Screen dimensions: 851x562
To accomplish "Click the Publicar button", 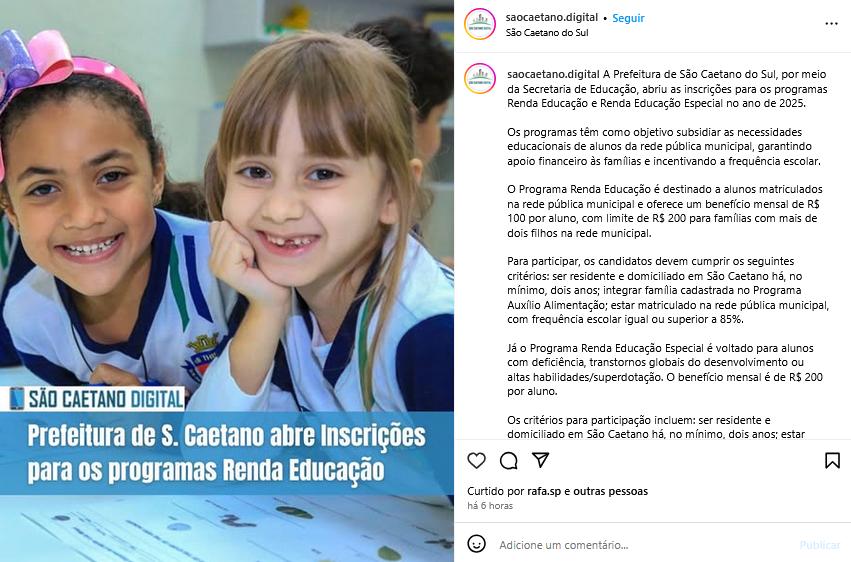I will (x=820, y=545).
